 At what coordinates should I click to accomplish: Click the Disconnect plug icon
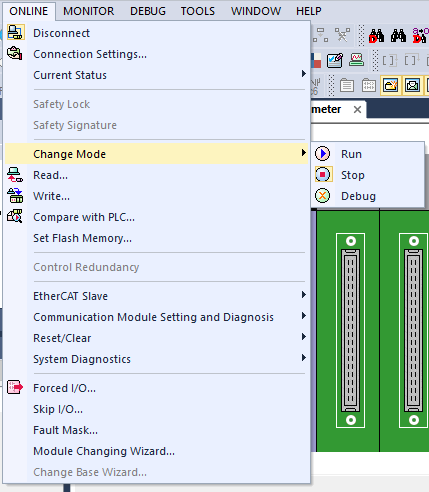(15, 33)
